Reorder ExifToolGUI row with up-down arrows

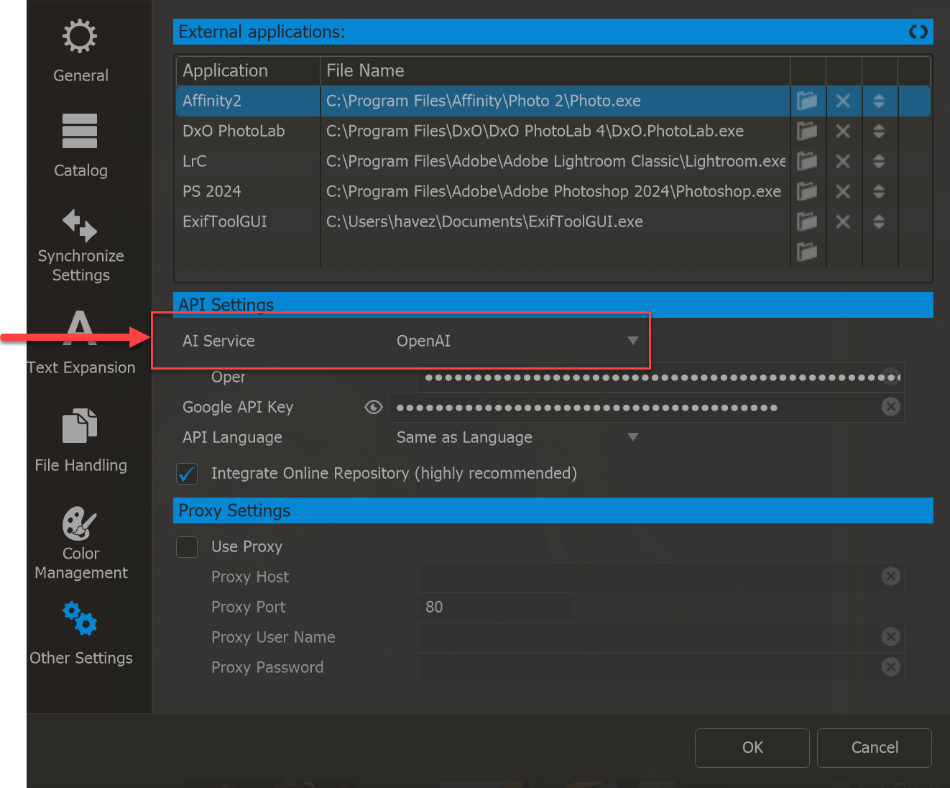(879, 222)
